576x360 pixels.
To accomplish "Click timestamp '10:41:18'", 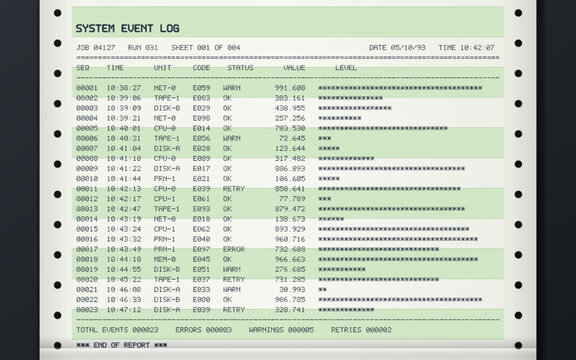I will click(x=124, y=158).
